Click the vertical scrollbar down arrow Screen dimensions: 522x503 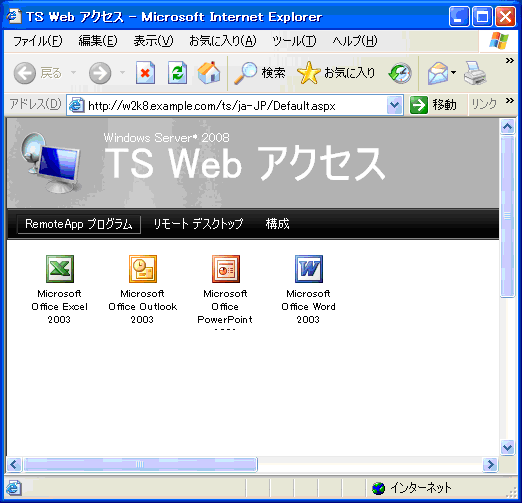(x=508, y=447)
